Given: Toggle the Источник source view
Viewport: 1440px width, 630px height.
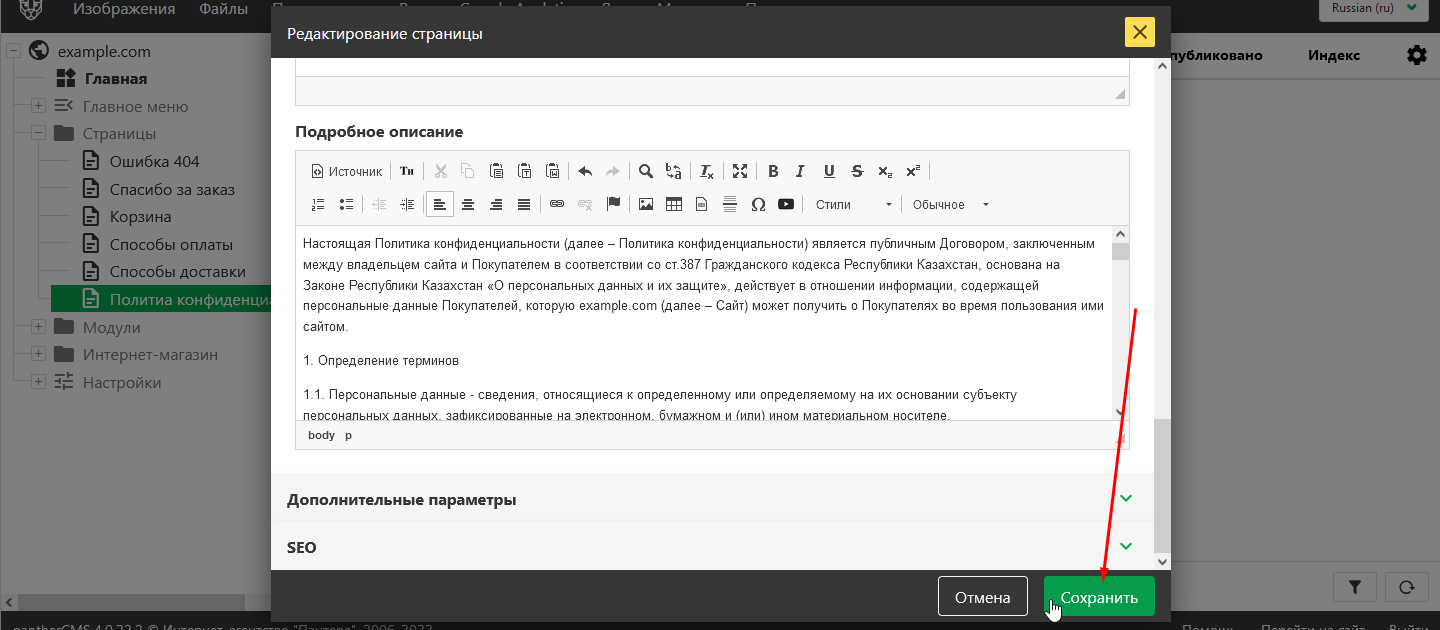Looking at the screenshot, I should pyautogui.click(x=346, y=171).
